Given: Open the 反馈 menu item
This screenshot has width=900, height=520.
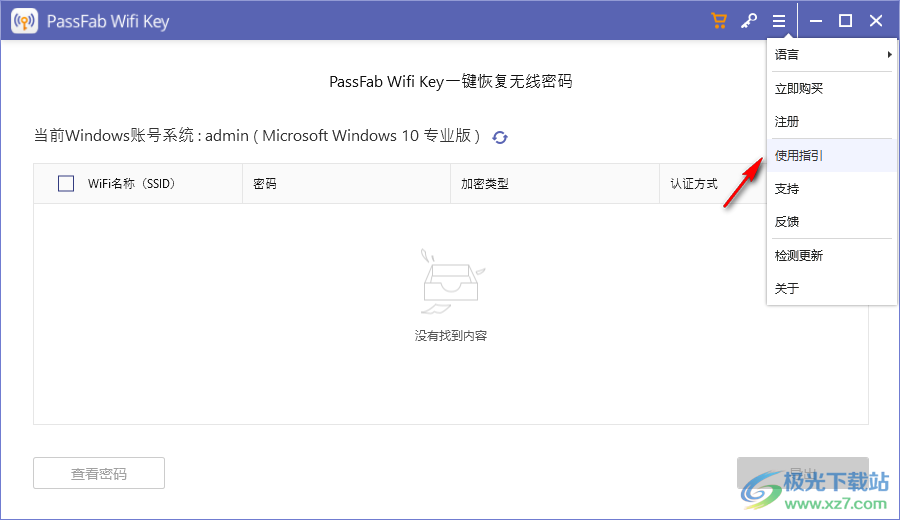Looking at the screenshot, I should pos(832,222).
